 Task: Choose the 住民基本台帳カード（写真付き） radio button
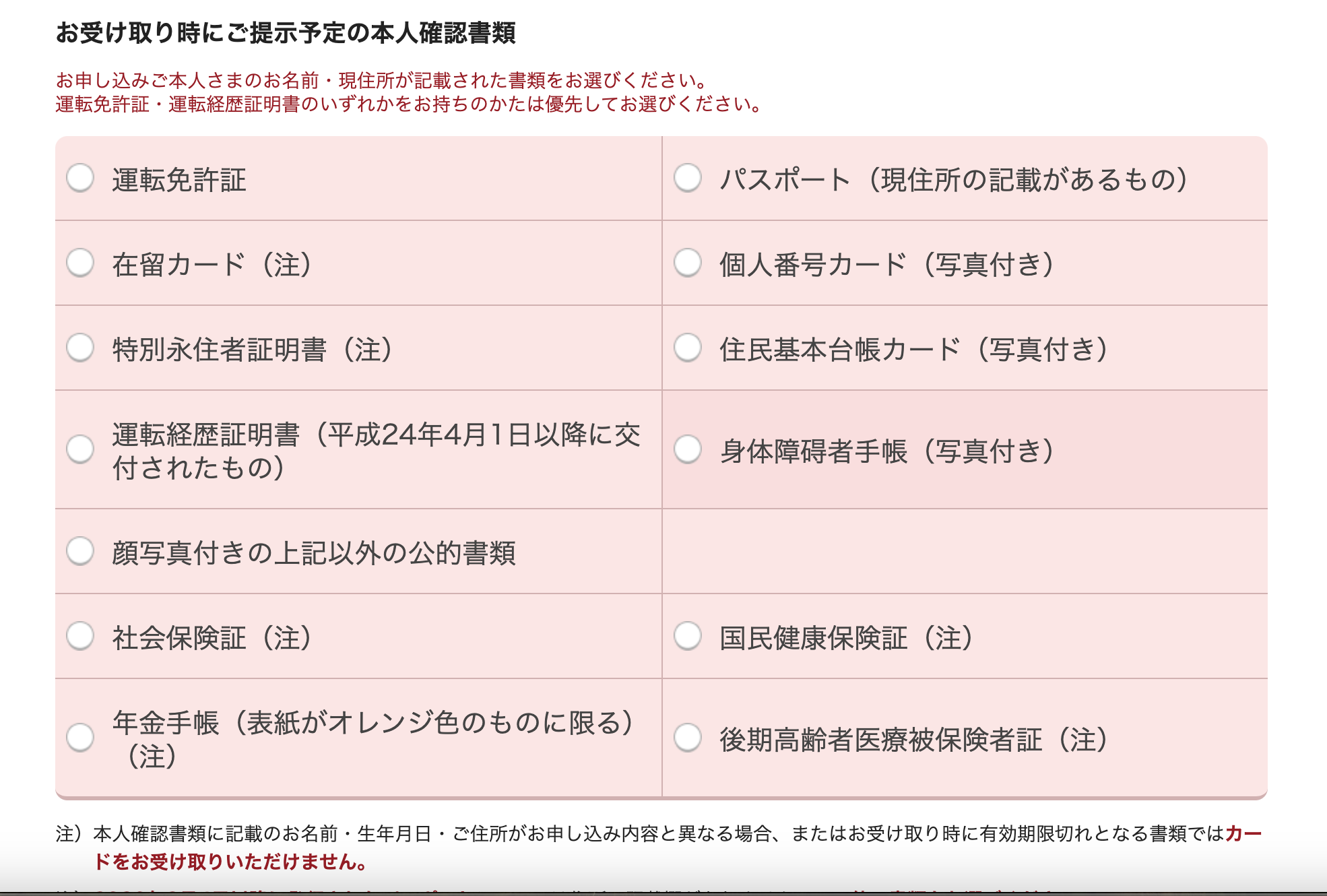688,348
